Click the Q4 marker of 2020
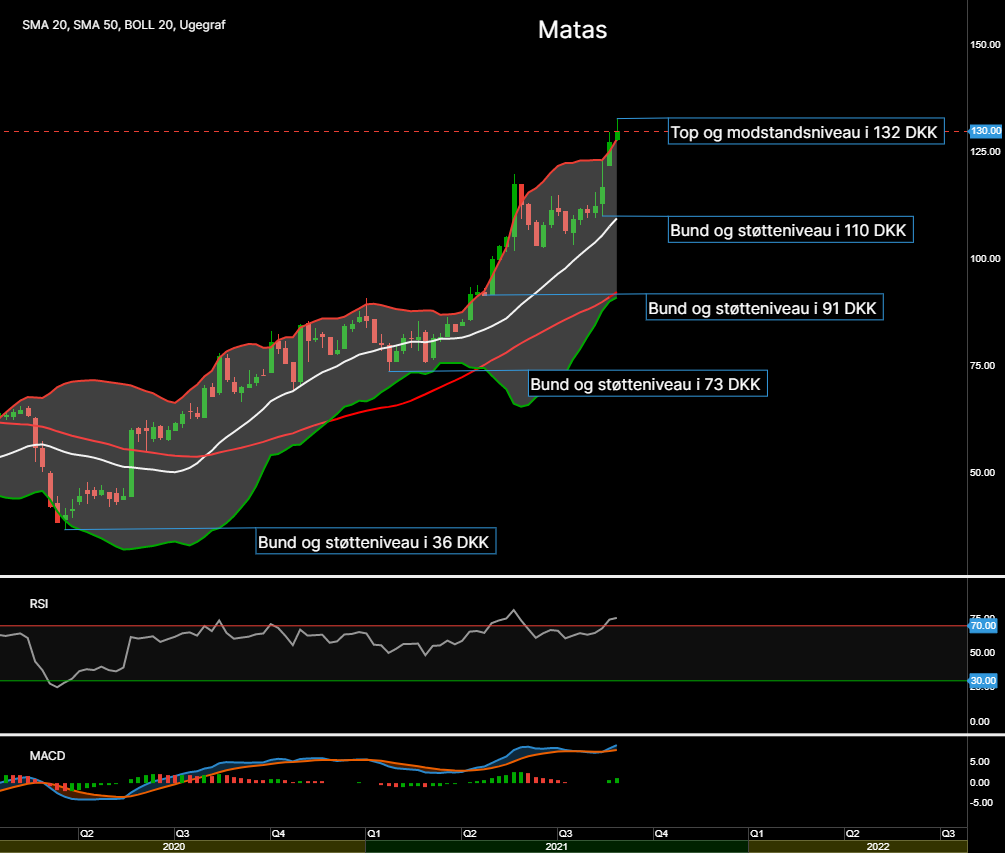 coord(278,834)
